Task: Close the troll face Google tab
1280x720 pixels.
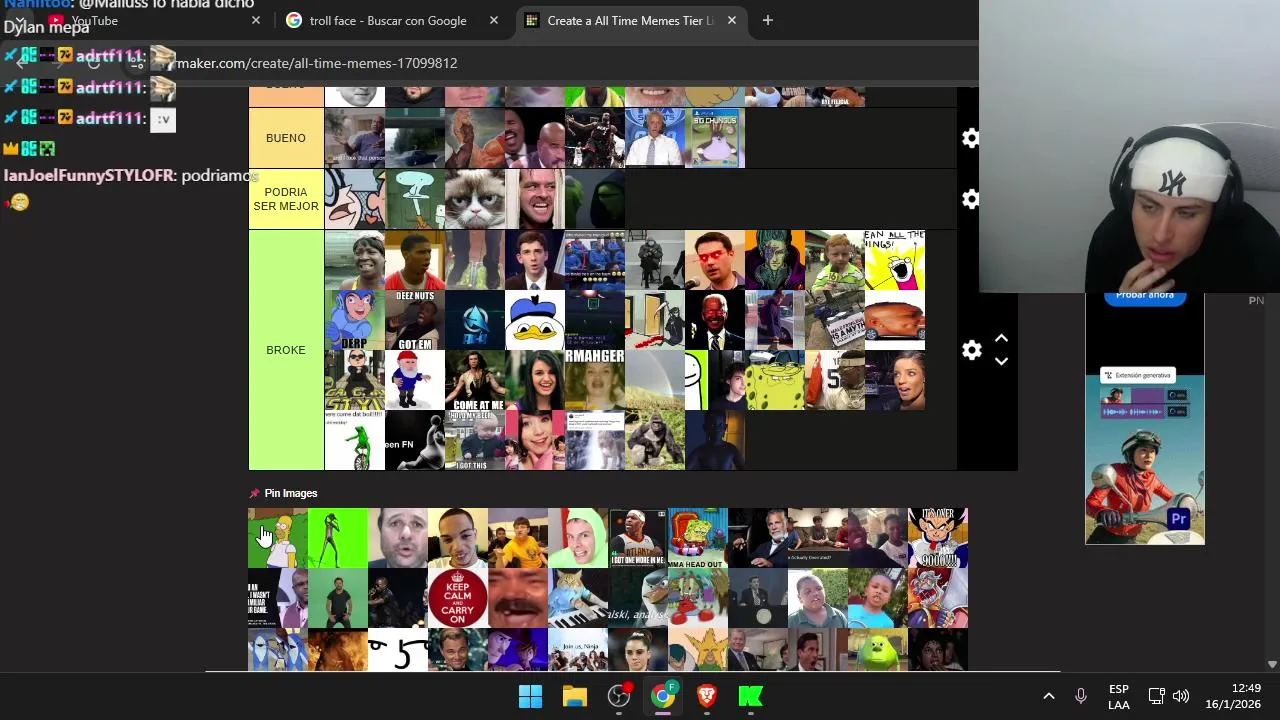Action: 494,20
